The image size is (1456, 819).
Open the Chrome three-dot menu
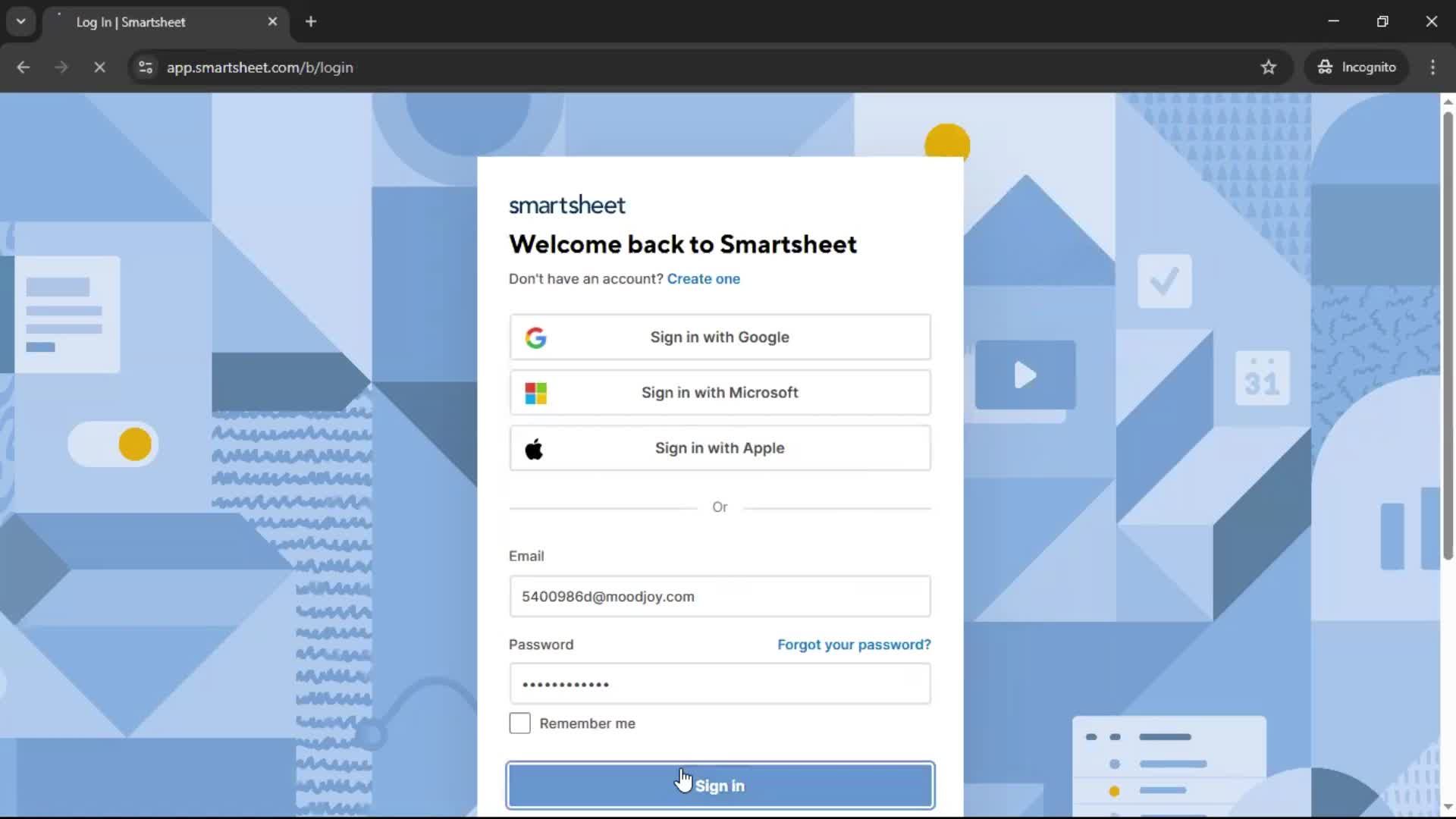pyautogui.click(x=1432, y=67)
